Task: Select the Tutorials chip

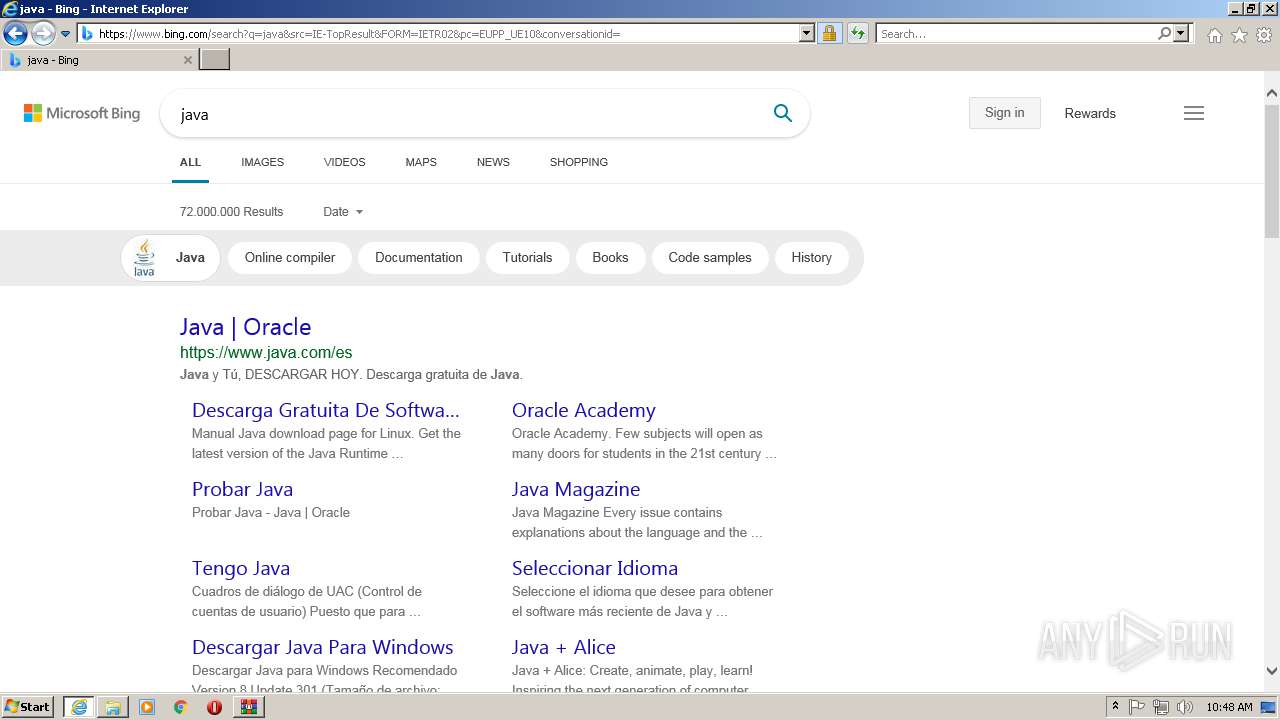Action: (527, 258)
